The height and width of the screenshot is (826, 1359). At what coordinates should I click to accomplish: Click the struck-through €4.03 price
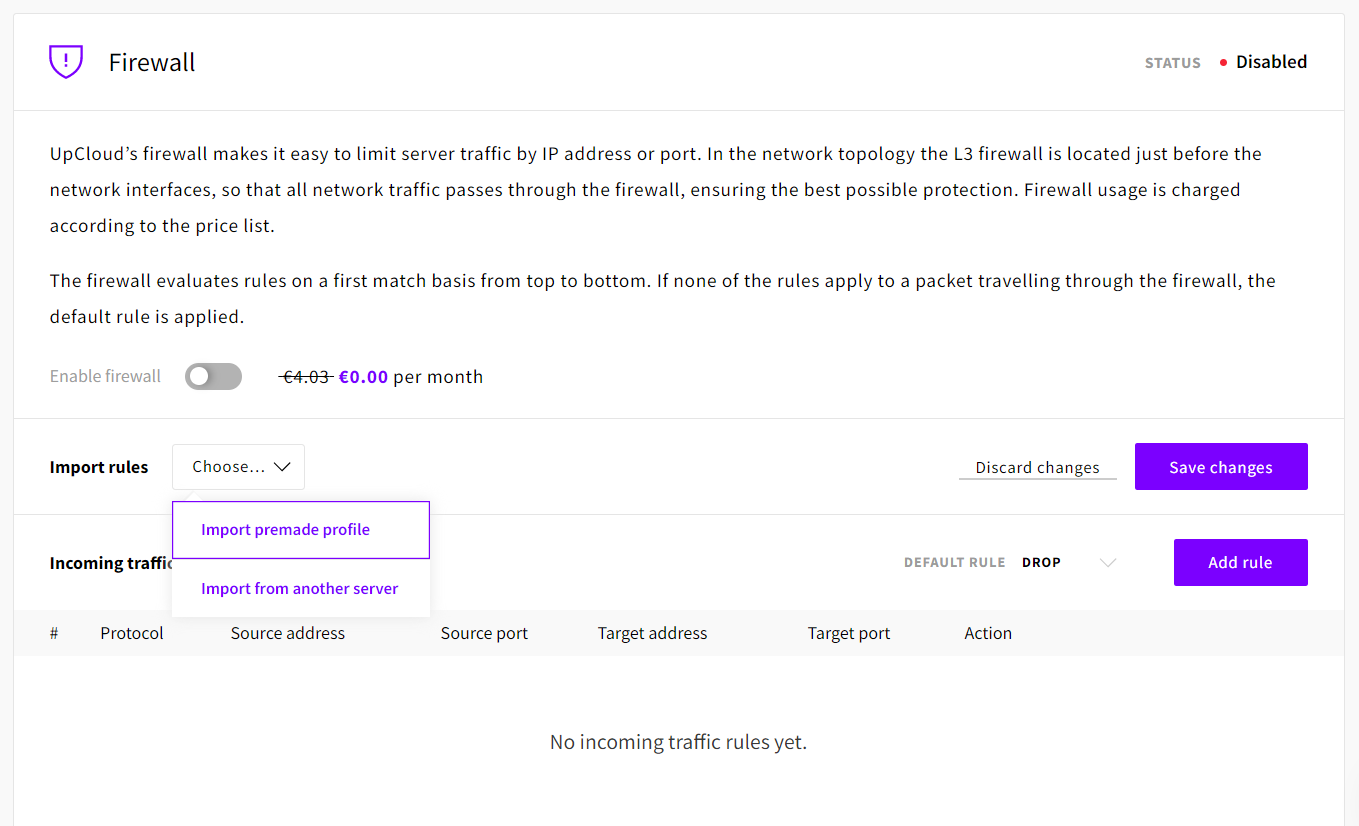point(306,377)
